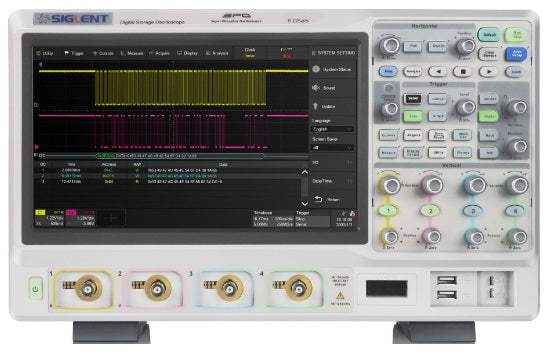Push the navigate right-arrow button

(x=489, y=72)
